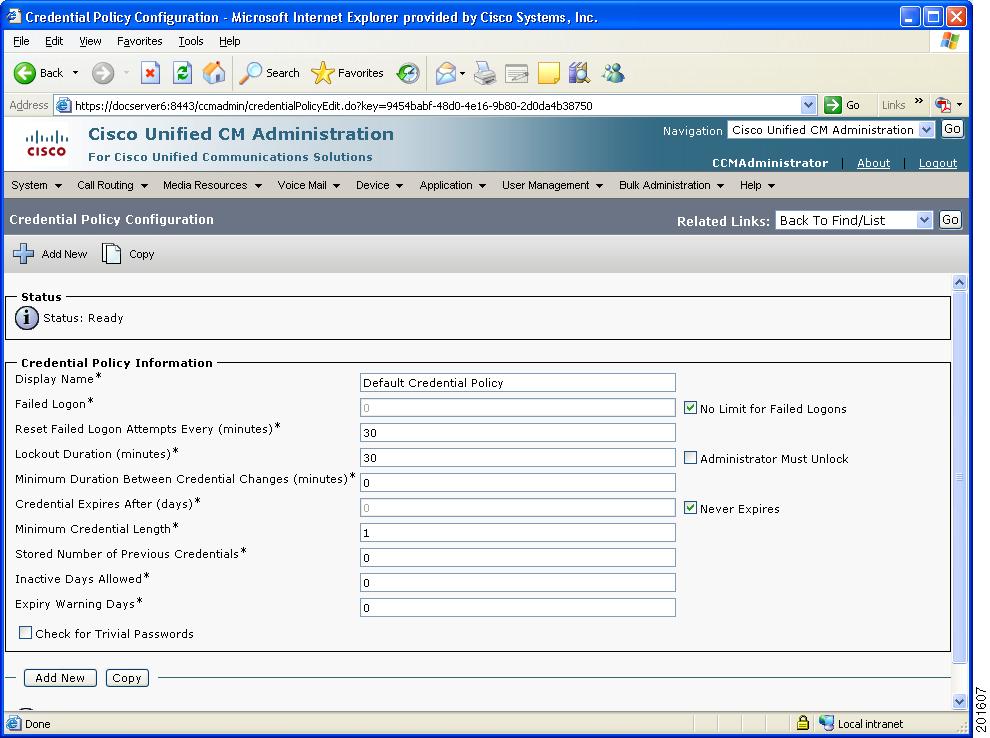
Task: Click the page scrollbar up arrow
Action: (x=960, y=283)
